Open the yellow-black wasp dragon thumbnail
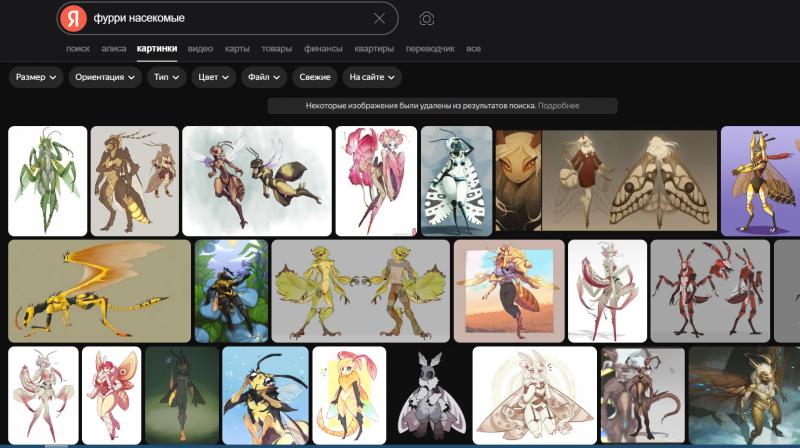This screenshot has height=448, width=800. point(99,291)
